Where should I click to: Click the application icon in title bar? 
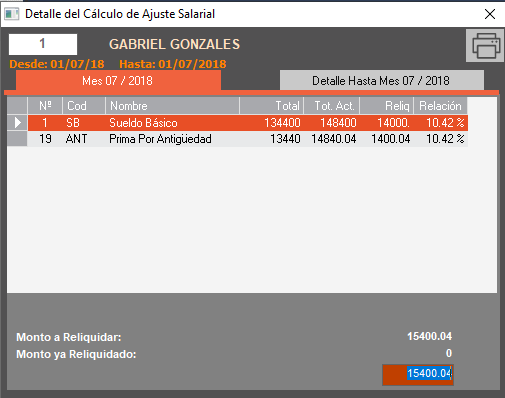click(12, 14)
